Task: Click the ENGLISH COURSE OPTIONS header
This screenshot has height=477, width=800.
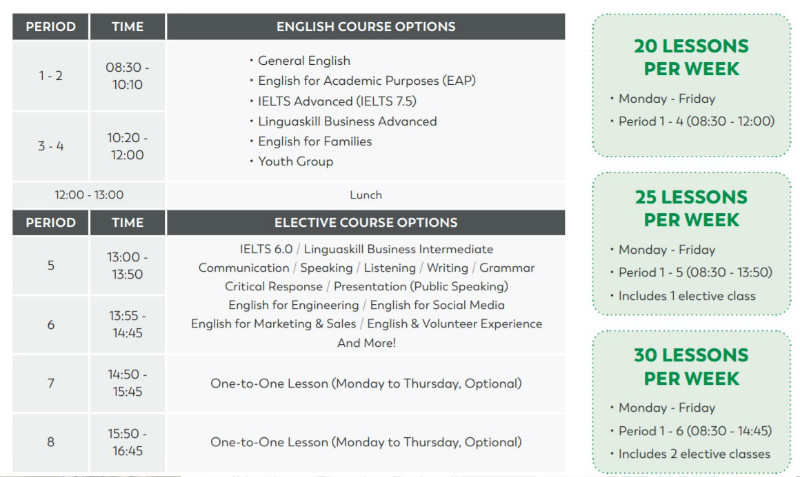Action: tap(366, 27)
